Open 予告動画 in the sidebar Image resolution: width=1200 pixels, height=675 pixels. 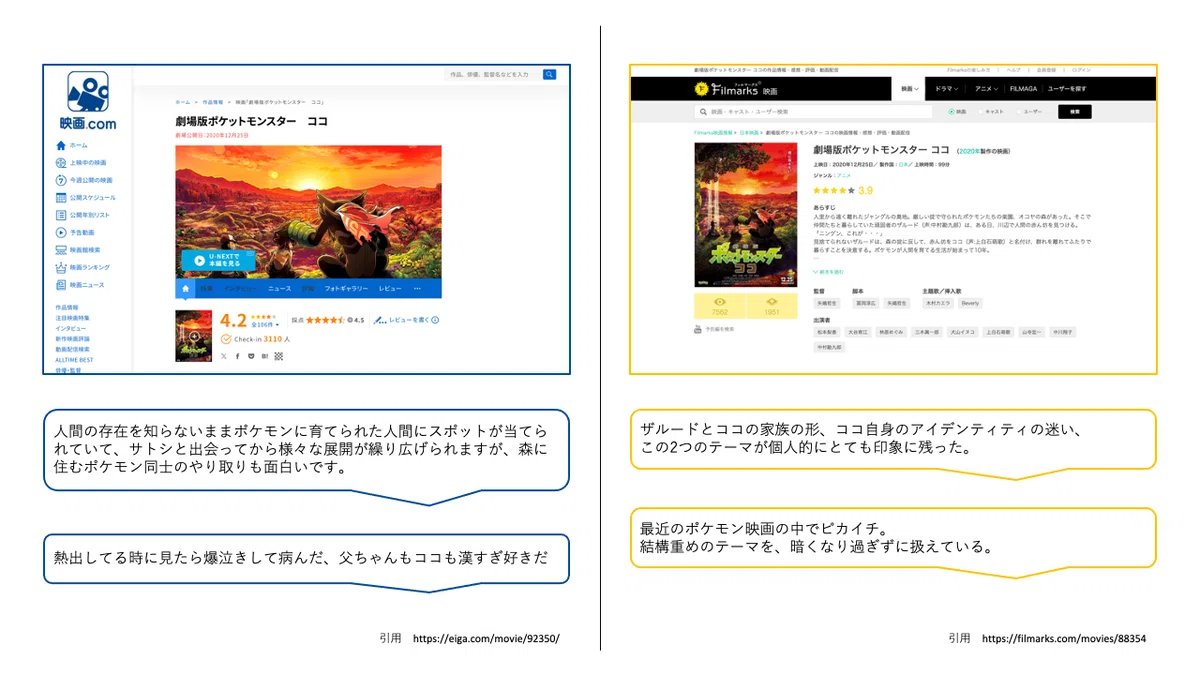pos(76,232)
